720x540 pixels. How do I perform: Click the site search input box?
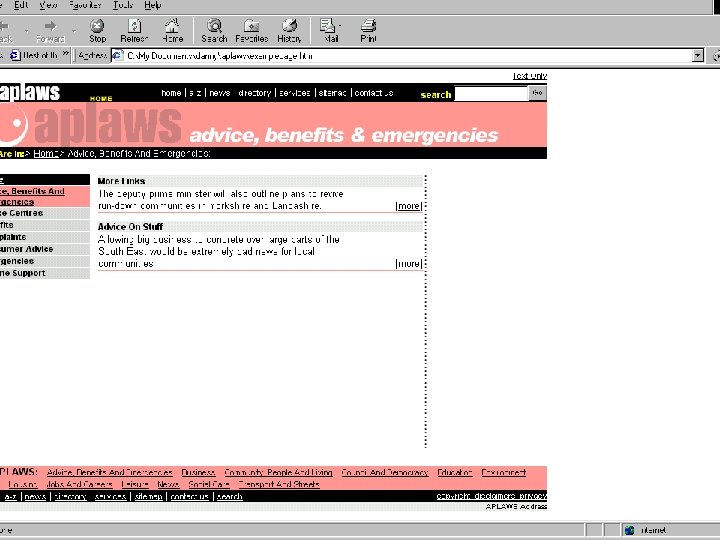coord(491,94)
